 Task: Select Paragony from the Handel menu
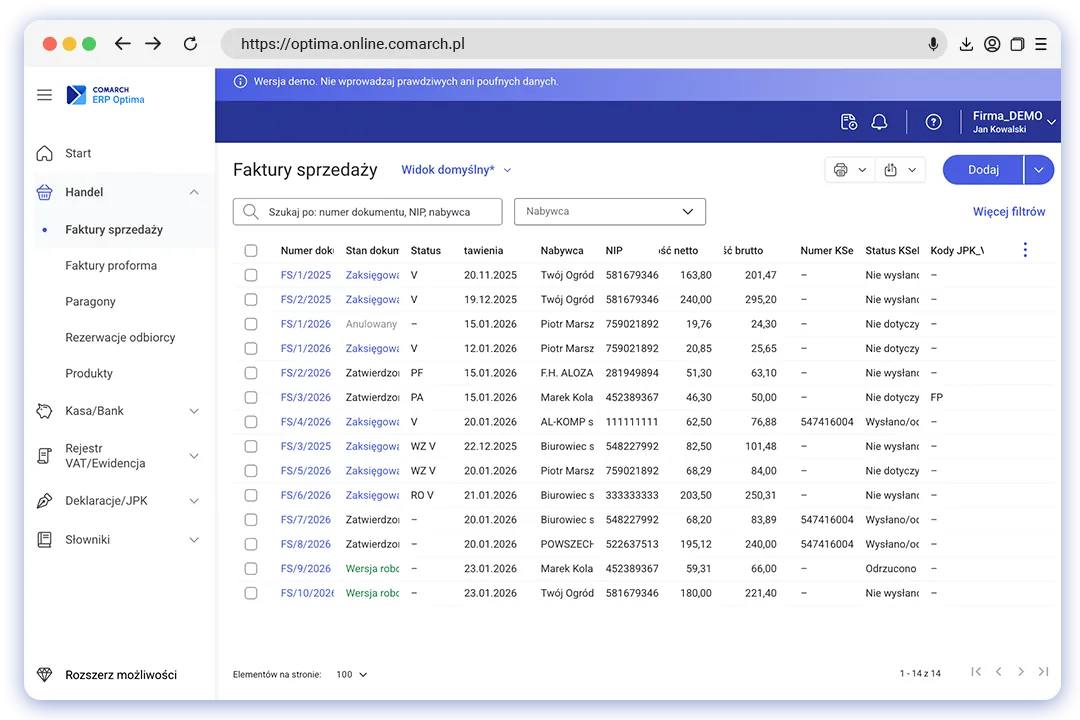91,302
